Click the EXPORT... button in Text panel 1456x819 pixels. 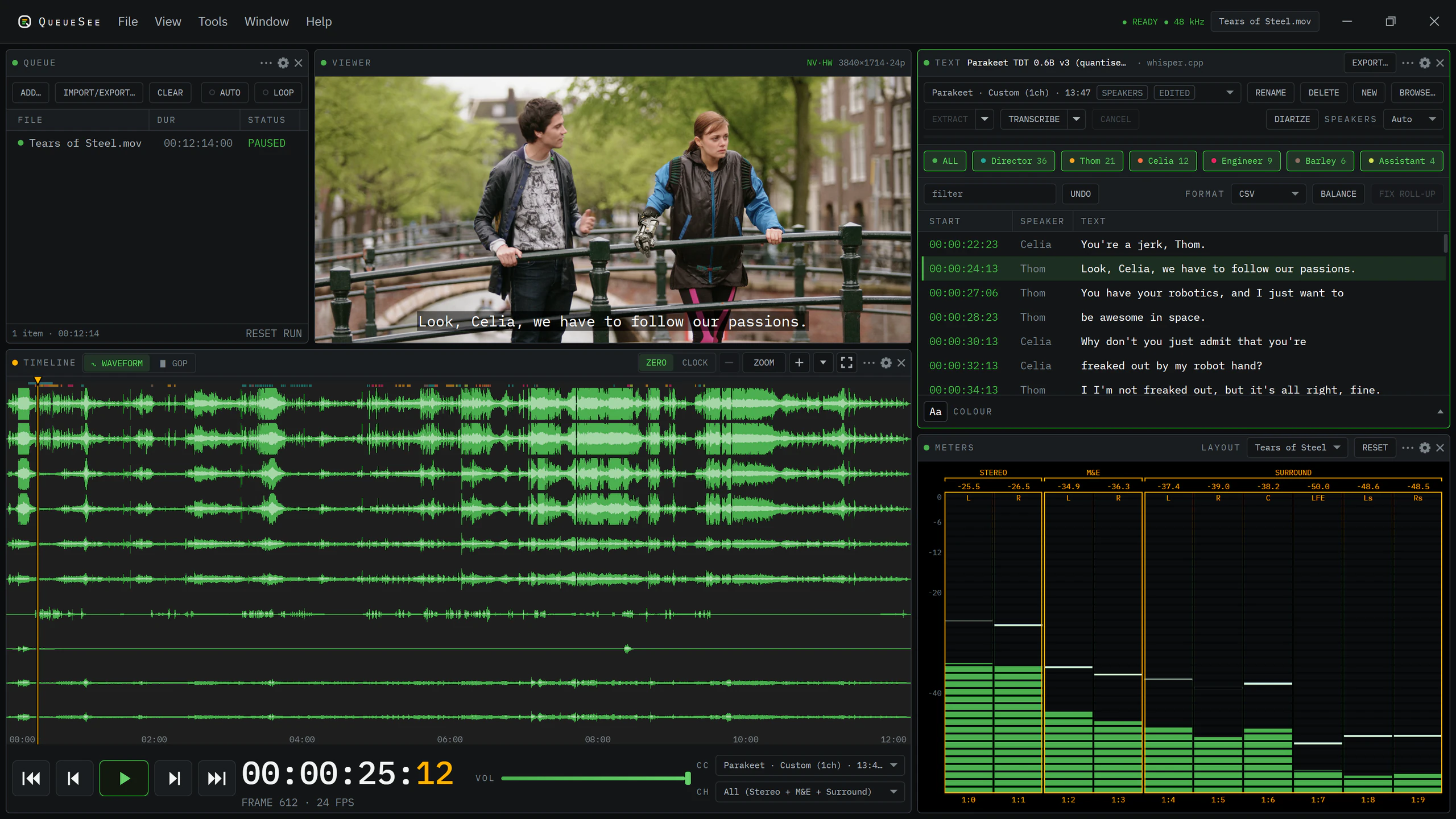pos(1370,63)
